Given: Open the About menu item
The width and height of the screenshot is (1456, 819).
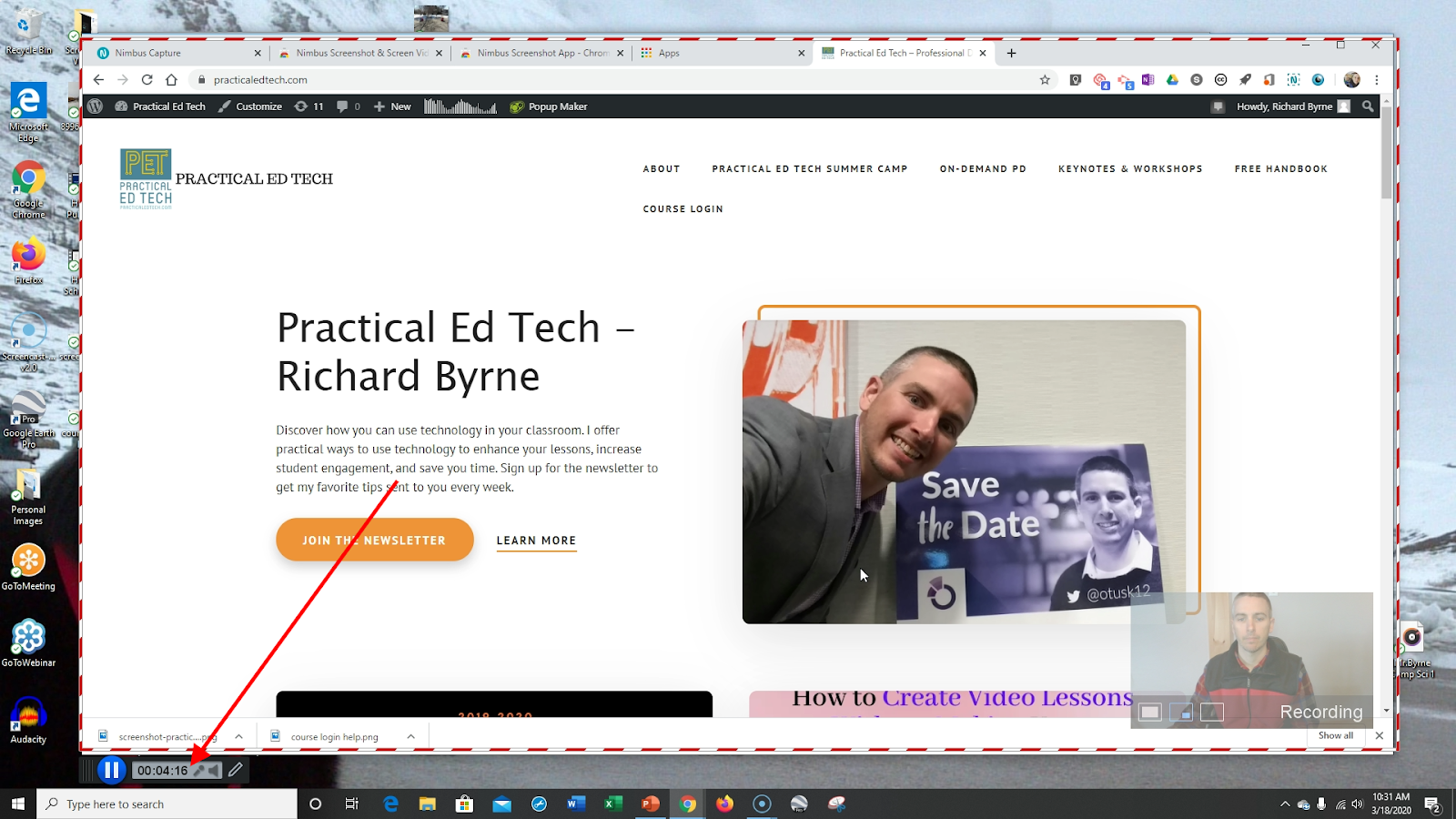Looking at the screenshot, I should tap(662, 169).
